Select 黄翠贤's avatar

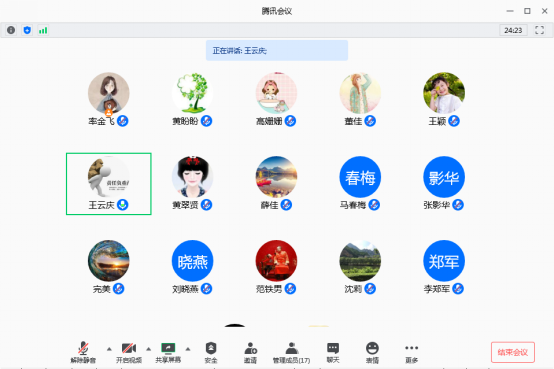coord(193,177)
